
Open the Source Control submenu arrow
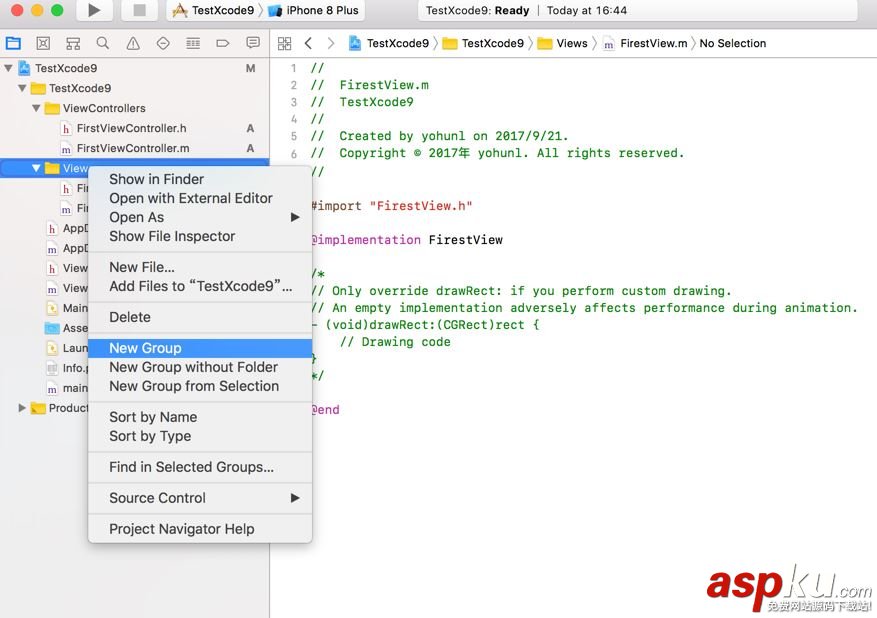(296, 498)
